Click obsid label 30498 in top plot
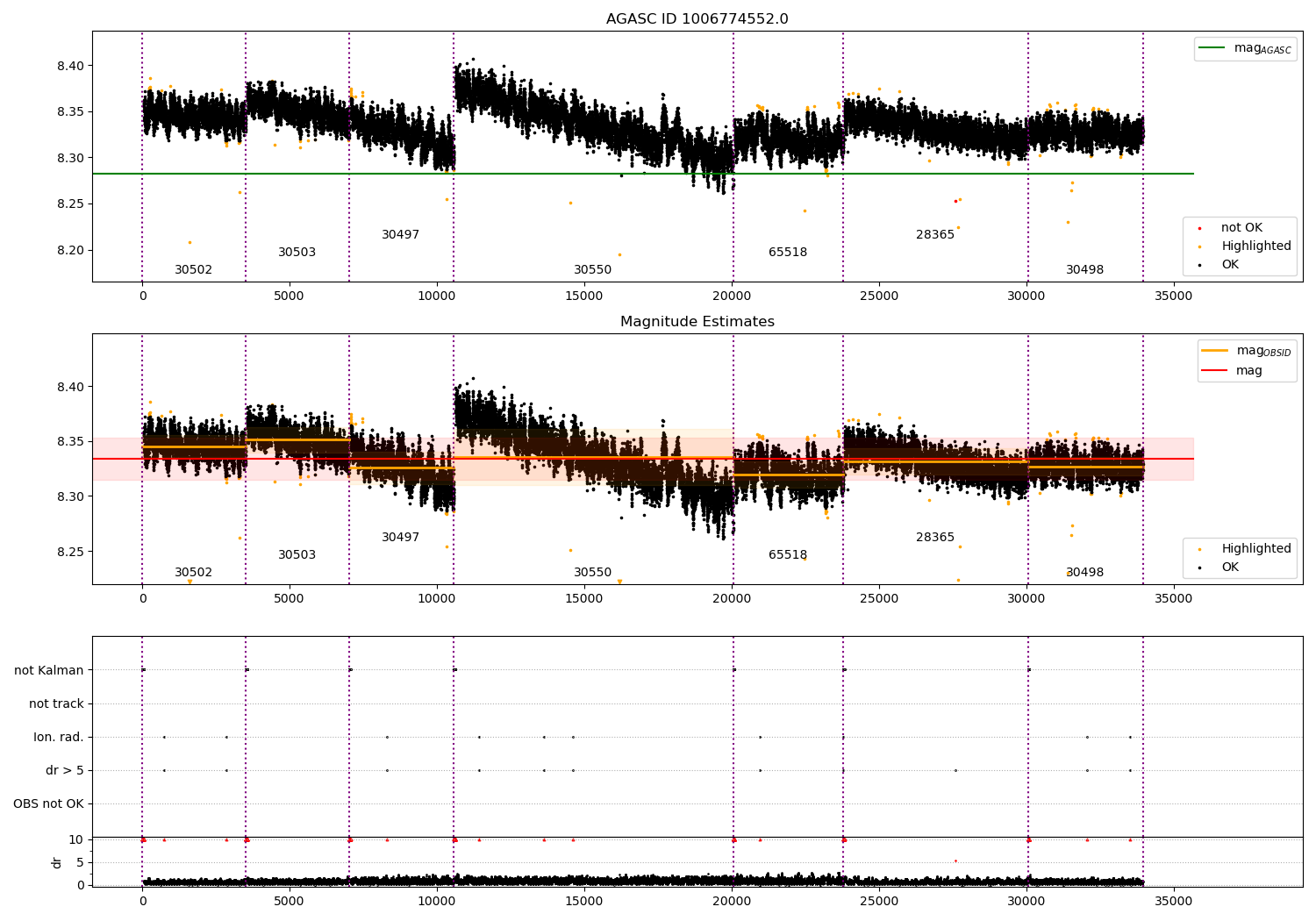 pyautogui.click(x=1084, y=270)
